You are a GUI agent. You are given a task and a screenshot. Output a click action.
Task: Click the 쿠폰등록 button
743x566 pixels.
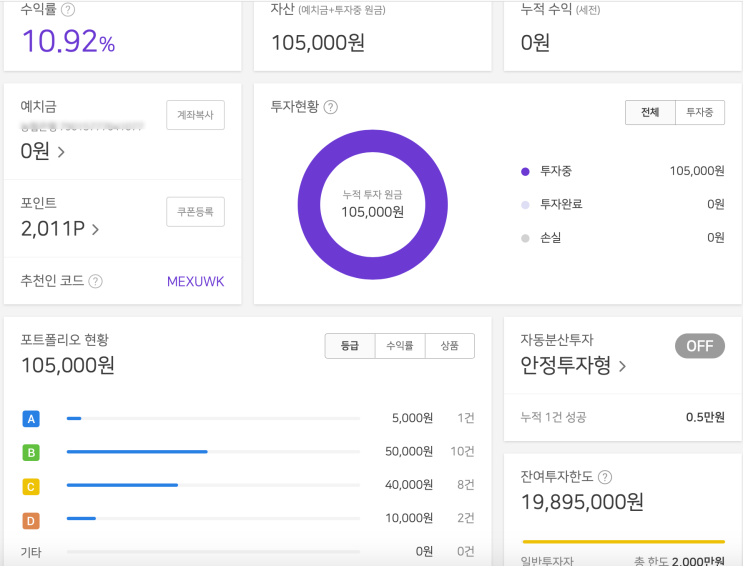point(195,212)
